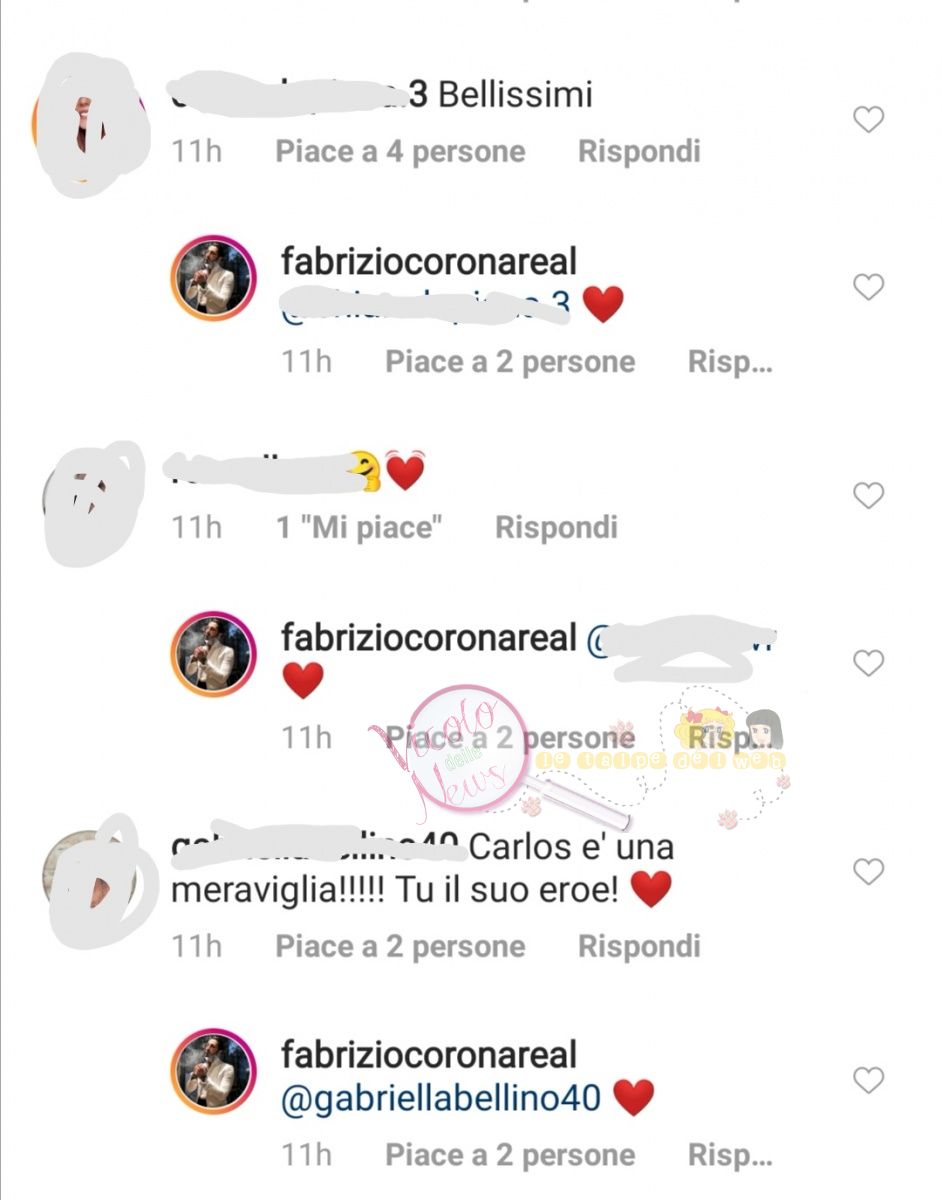Like the "Bellissimi" comment with heart icon
This screenshot has height=1200, width=942.
(868, 120)
